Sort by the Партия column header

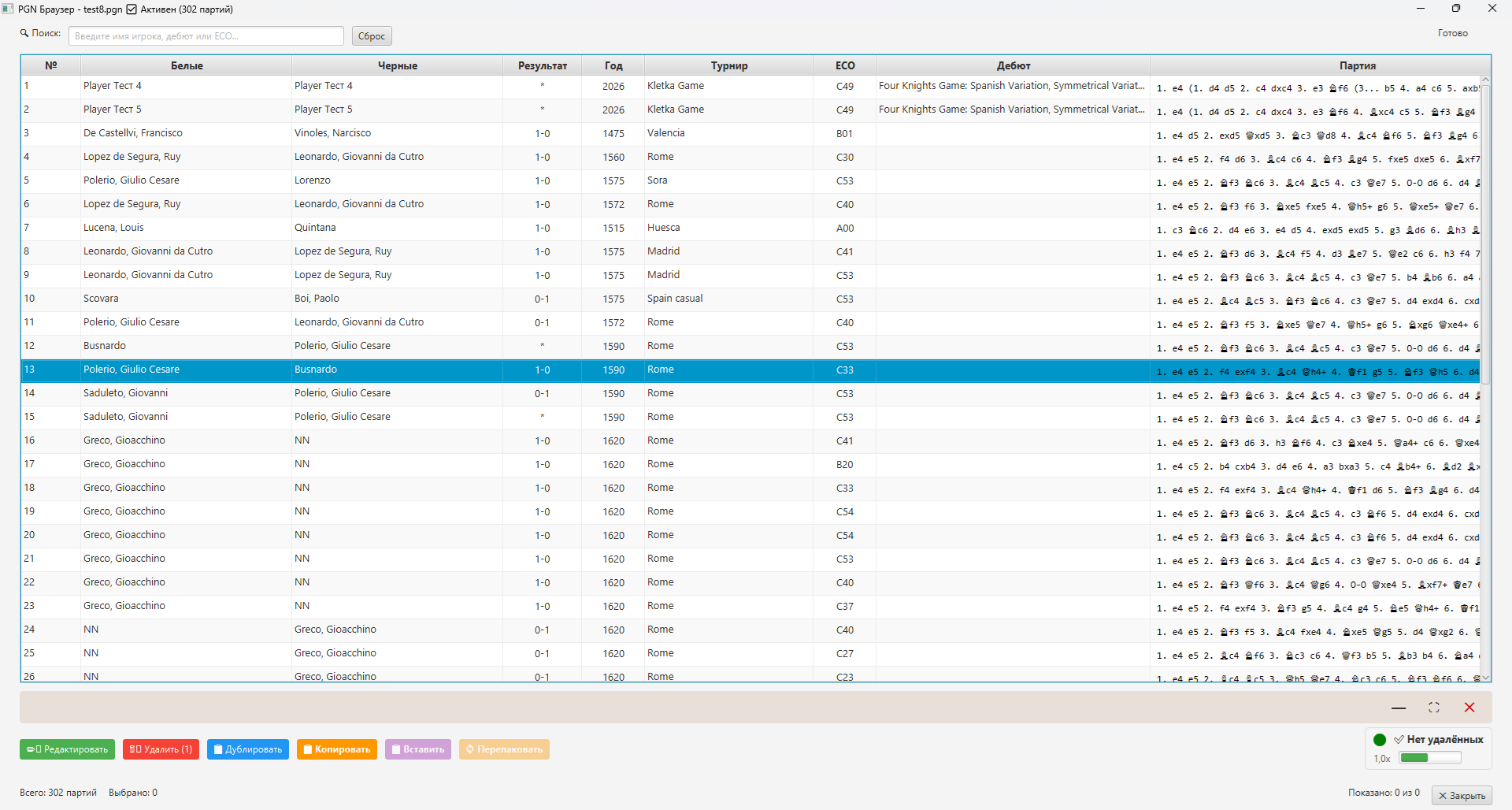pos(1358,65)
